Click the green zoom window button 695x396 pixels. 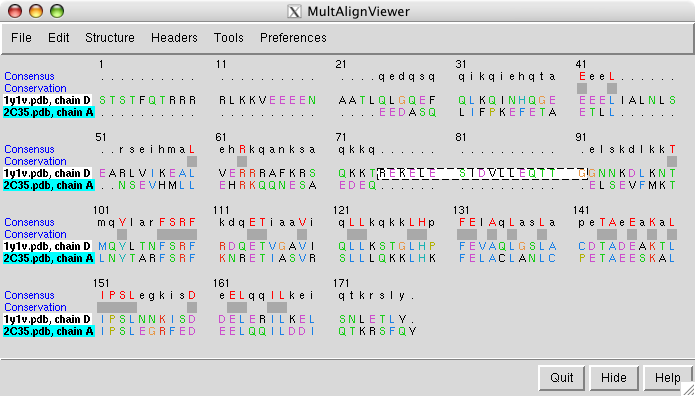(x=57, y=11)
